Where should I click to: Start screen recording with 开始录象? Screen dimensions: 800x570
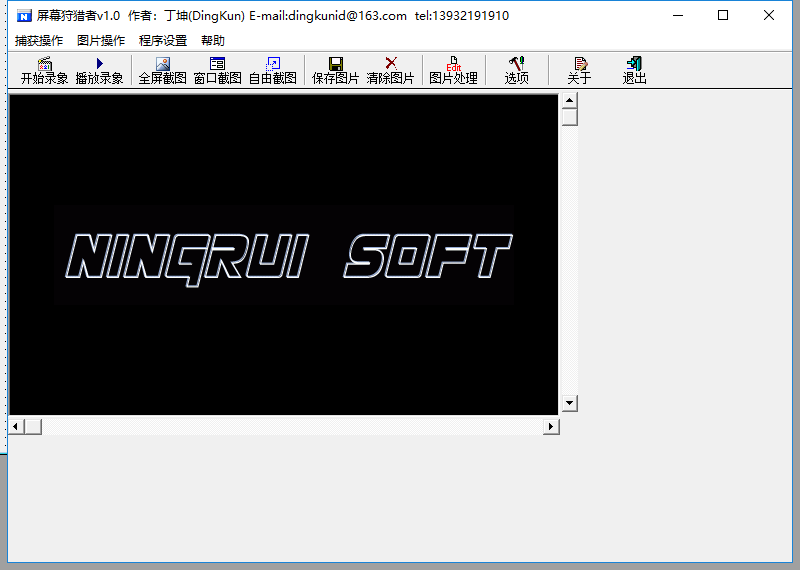click(44, 70)
